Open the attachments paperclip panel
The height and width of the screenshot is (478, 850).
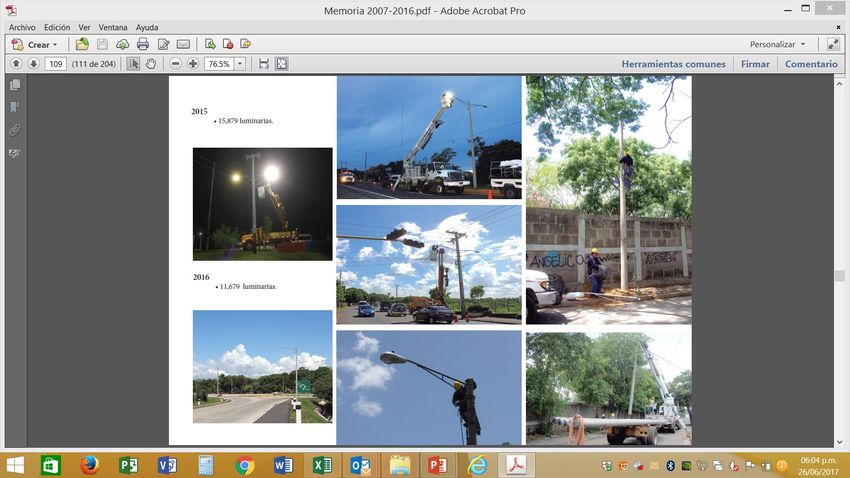[15, 130]
